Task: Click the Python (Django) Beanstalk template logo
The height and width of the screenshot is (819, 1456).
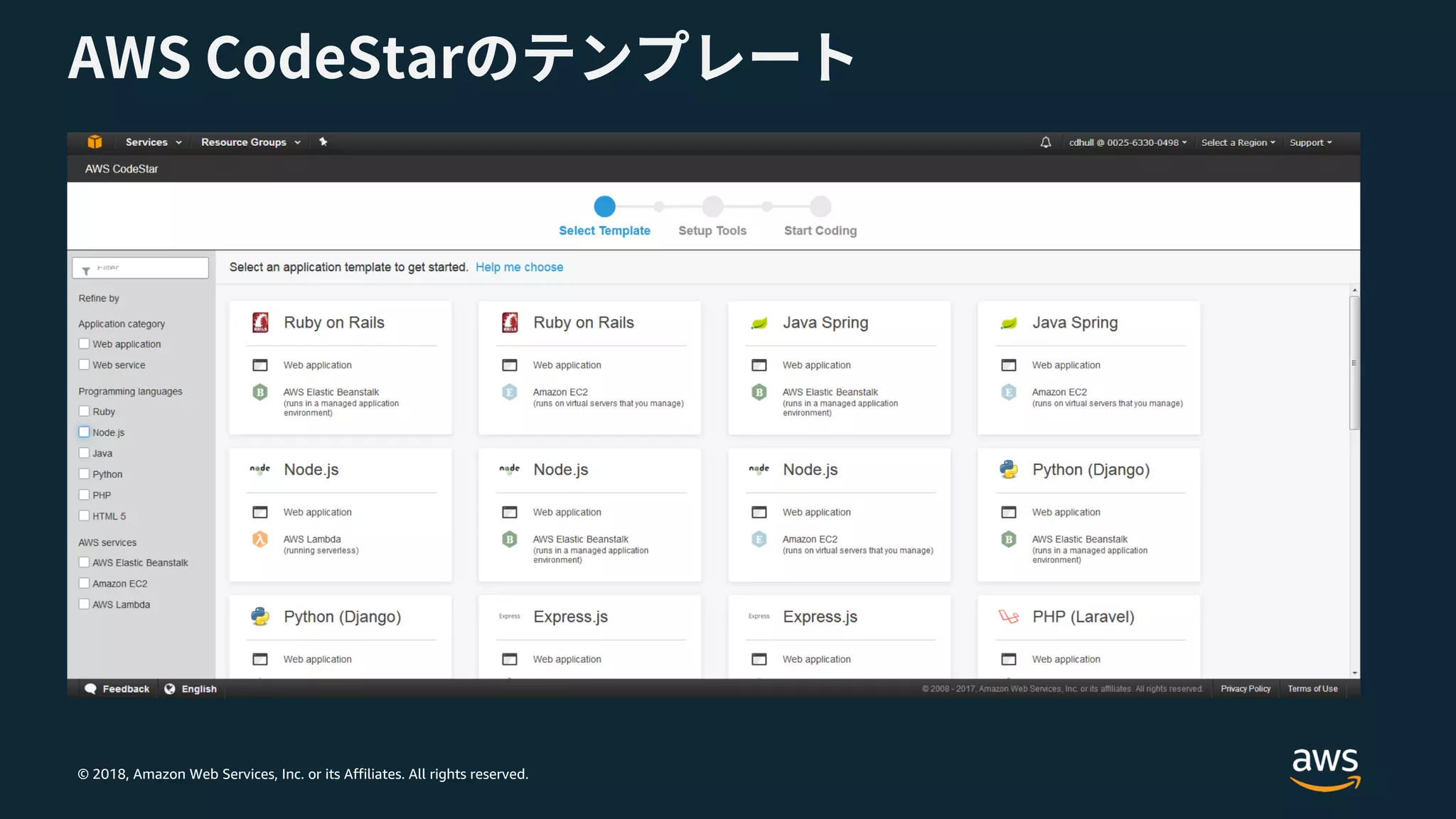Action: pyautogui.click(x=1008, y=469)
